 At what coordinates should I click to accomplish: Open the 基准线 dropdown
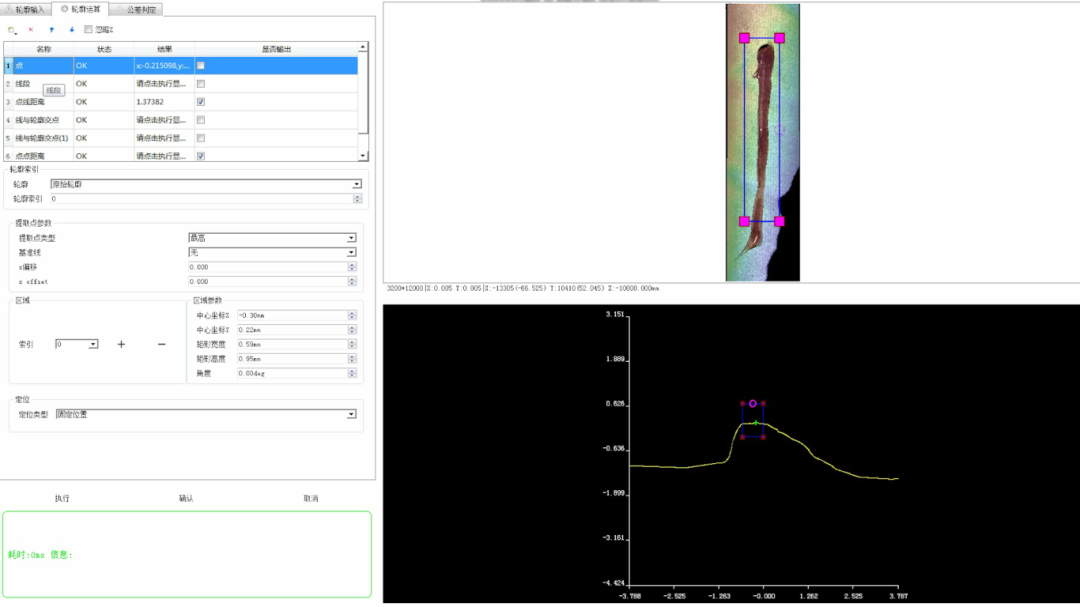272,253
